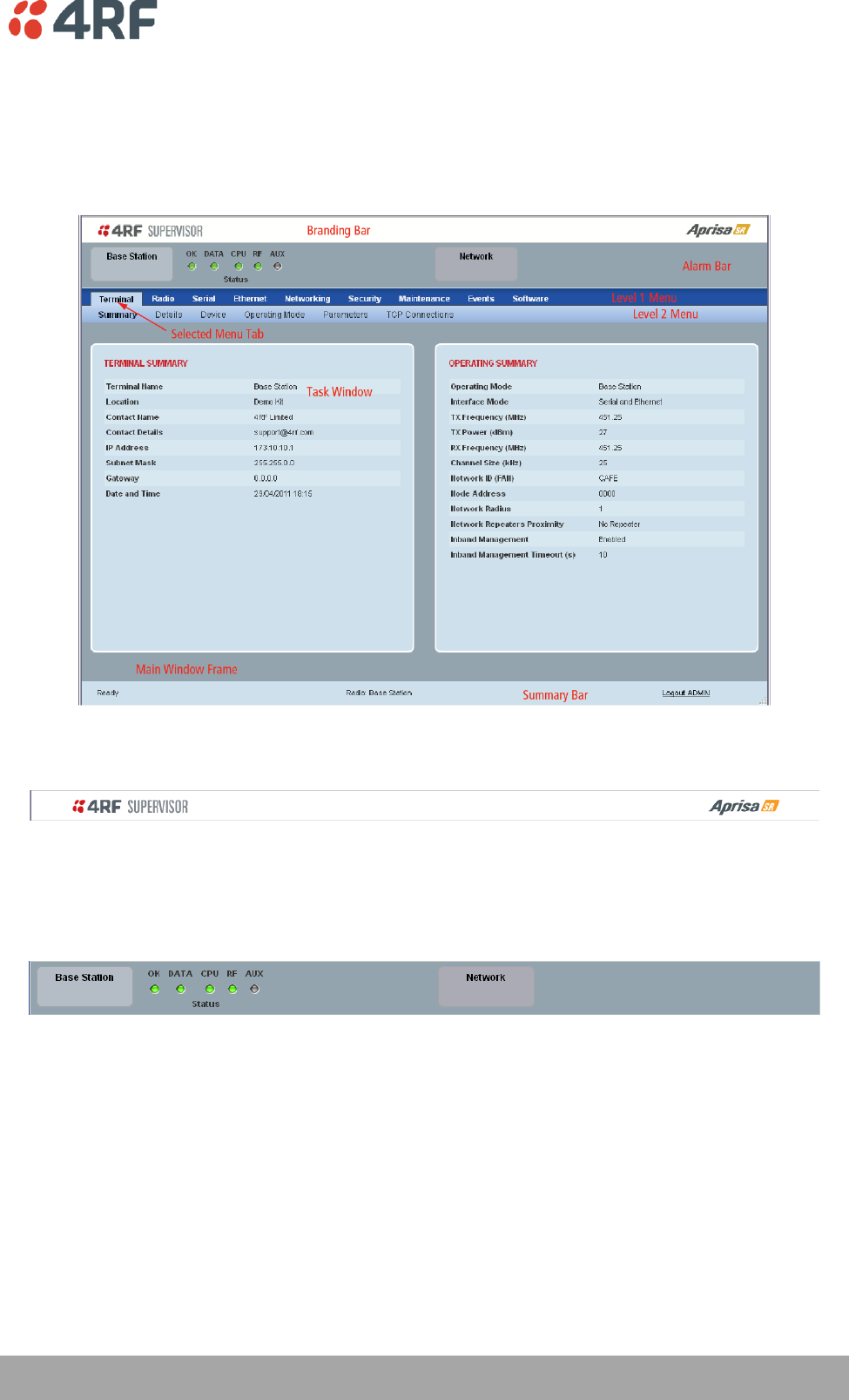Image resolution: width=849 pixels, height=1400 pixels.
Task: Open the Maintenance menu
Action: 424,299
